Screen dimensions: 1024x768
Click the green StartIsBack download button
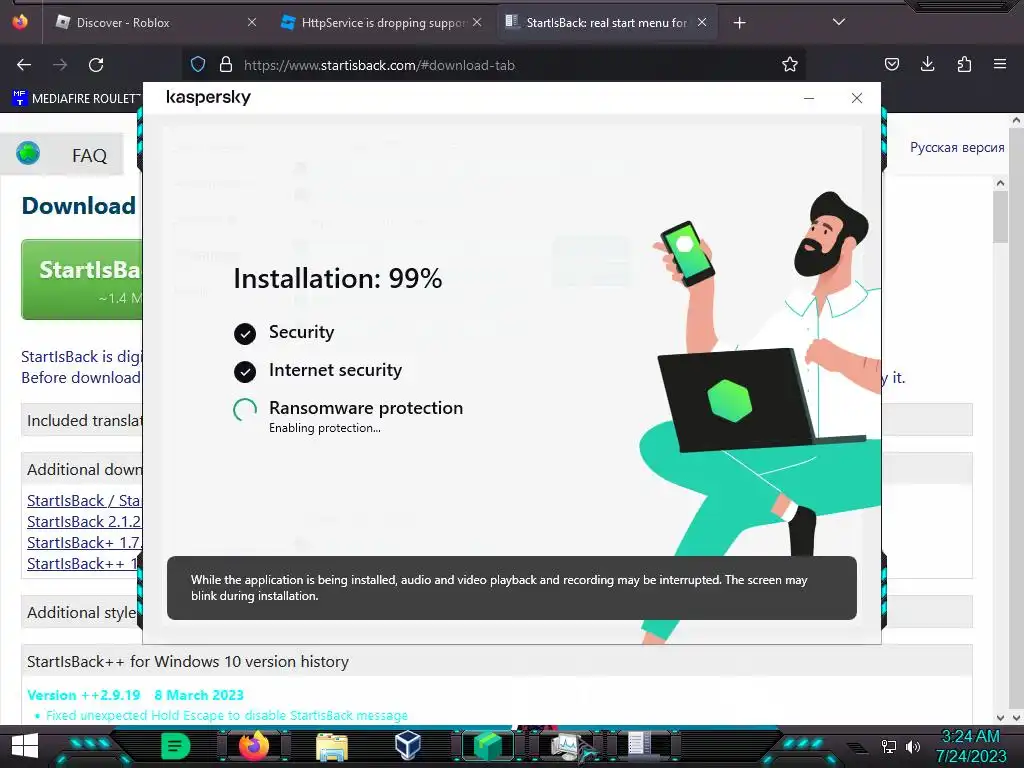[x=82, y=280]
